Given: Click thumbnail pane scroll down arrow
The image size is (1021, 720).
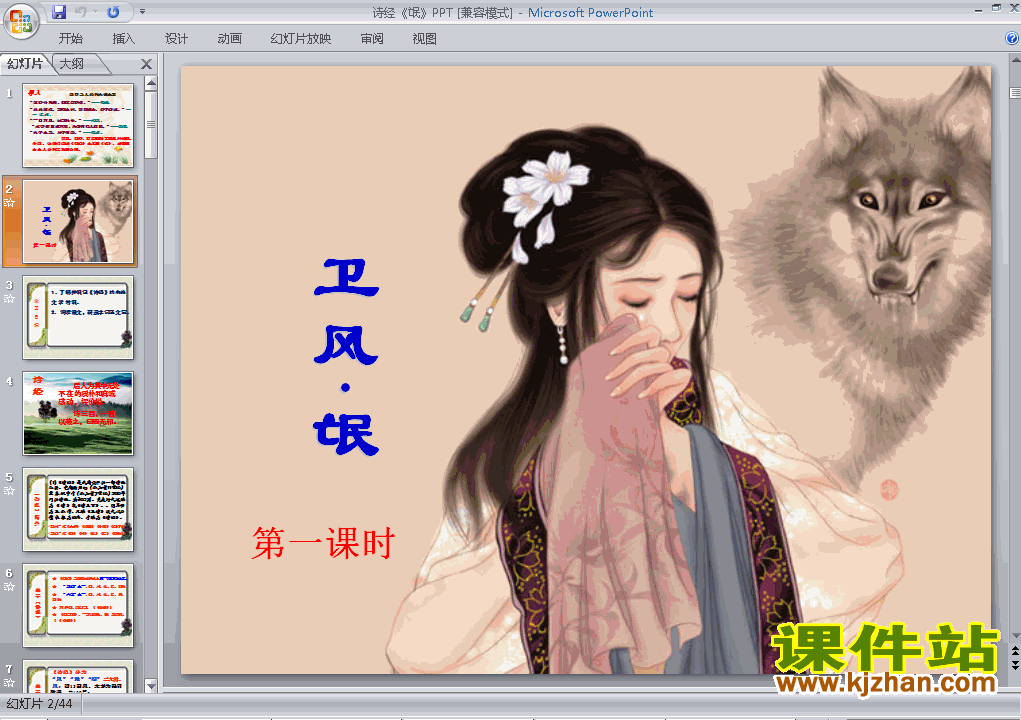Looking at the screenshot, I should pyautogui.click(x=151, y=685).
